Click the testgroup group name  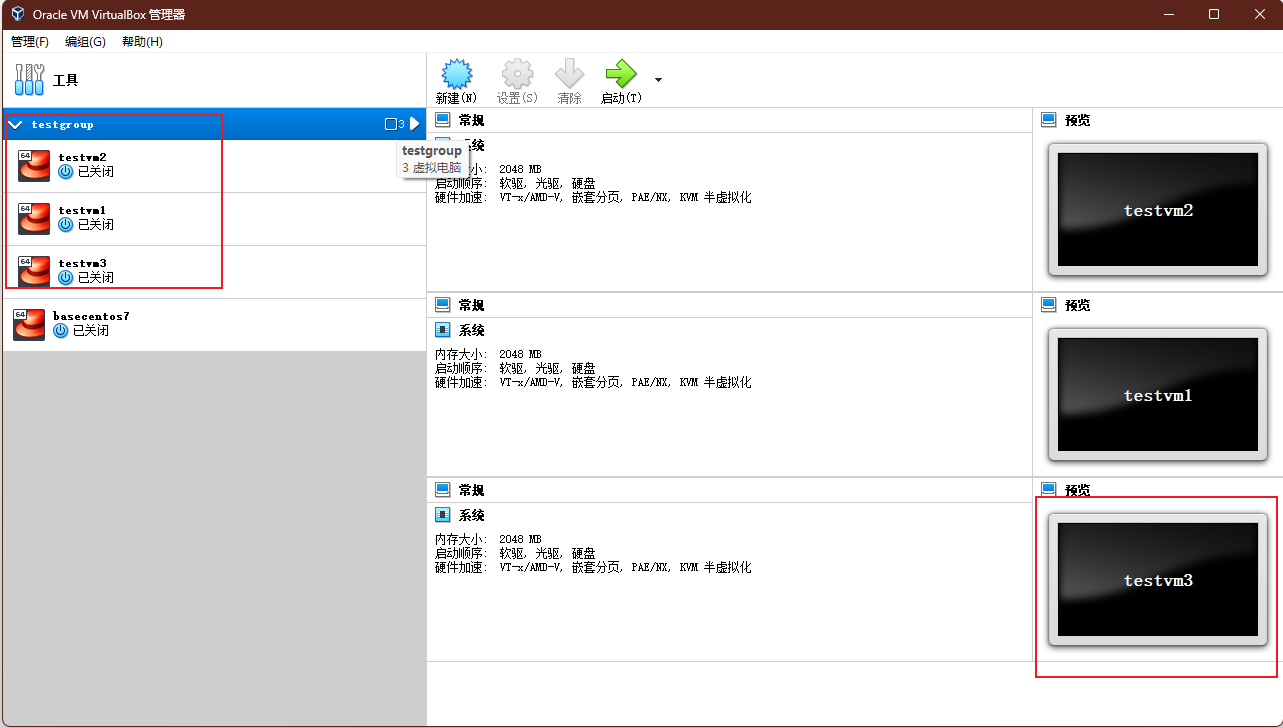[62, 125]
